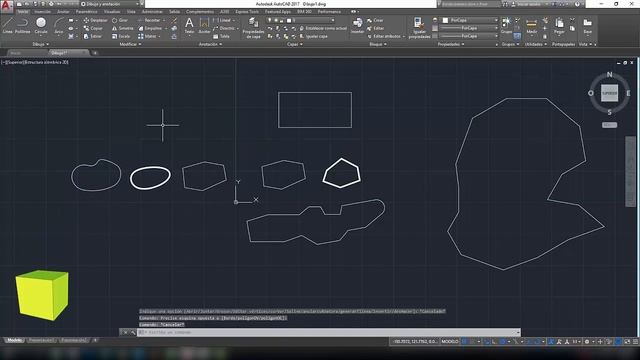
Task: Click the Empalme (fillet) tool
Action: point(150,28)
